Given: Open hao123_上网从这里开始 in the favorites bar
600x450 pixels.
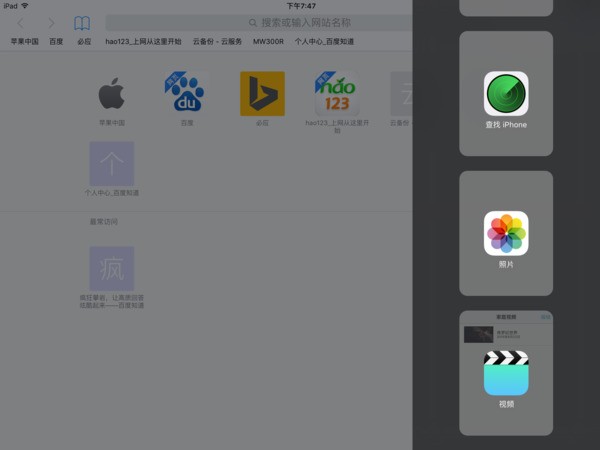Looking at the screenshot, I should point(143,41).
